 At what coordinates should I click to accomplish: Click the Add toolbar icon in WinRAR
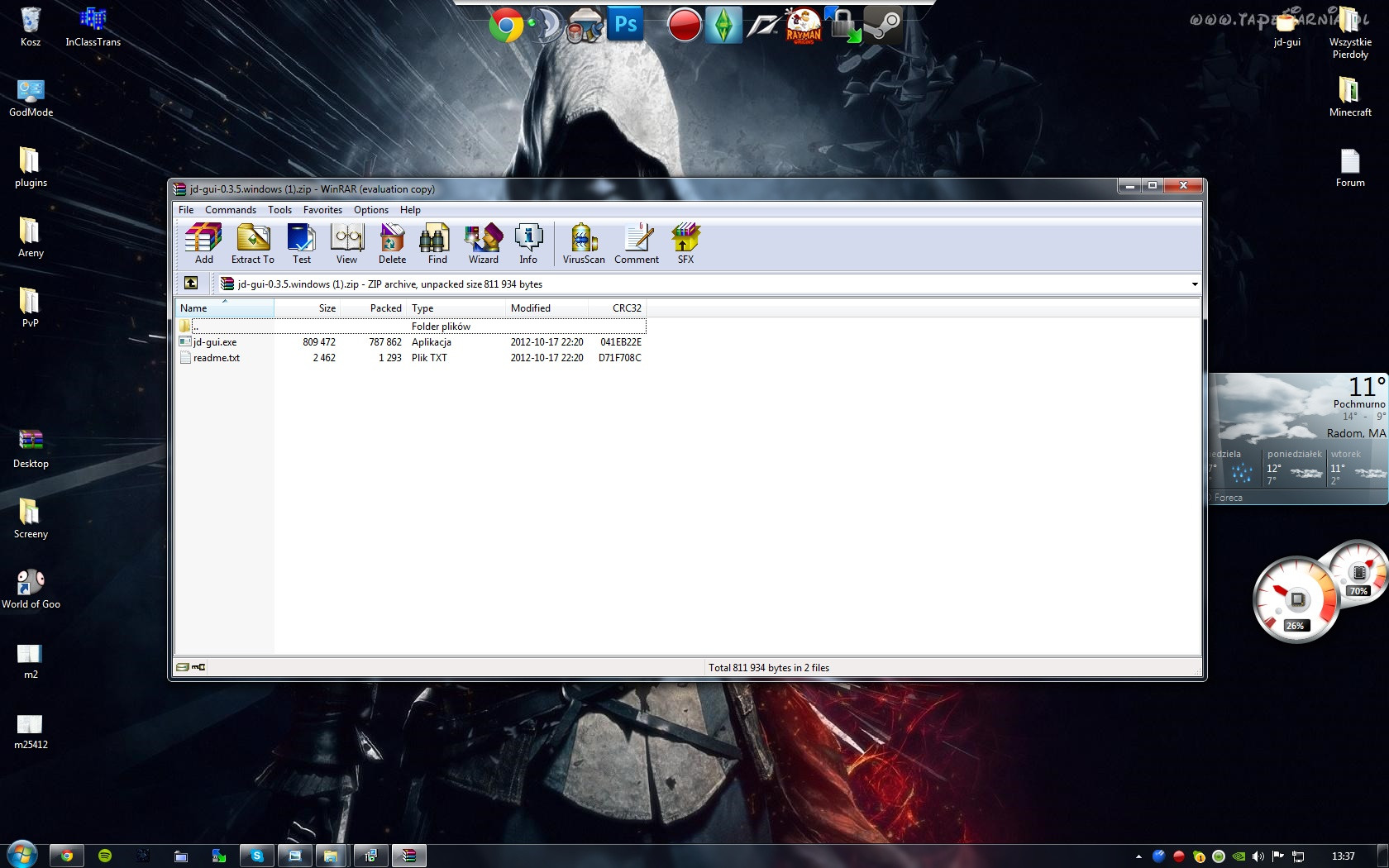(203, 244)
